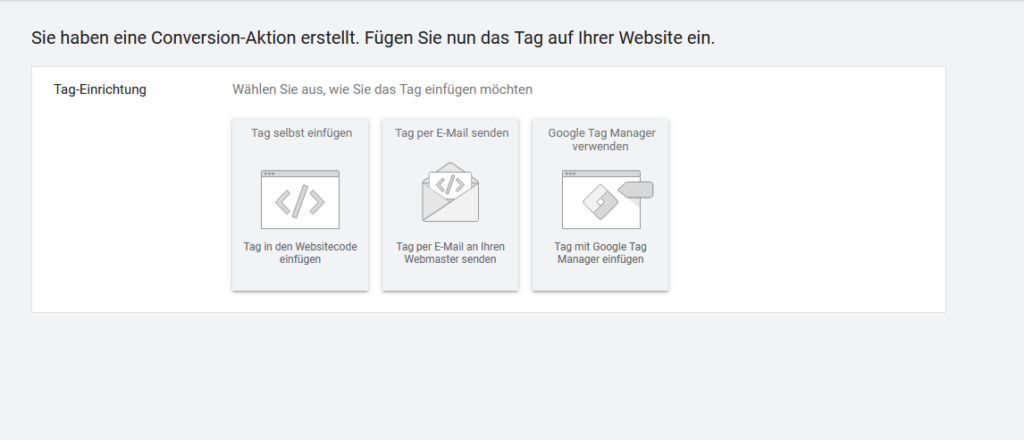
Task: Click the browser title bar dots in first card
Action: pyautogui.click(x=269, y=174)
